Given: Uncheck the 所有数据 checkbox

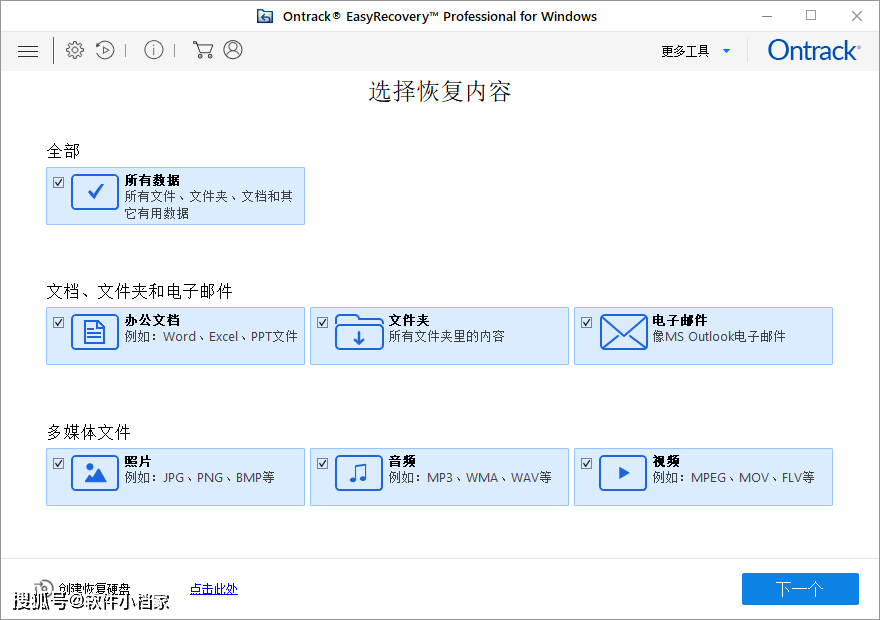Looking at the screenshot, I should (x=58, y=182).
